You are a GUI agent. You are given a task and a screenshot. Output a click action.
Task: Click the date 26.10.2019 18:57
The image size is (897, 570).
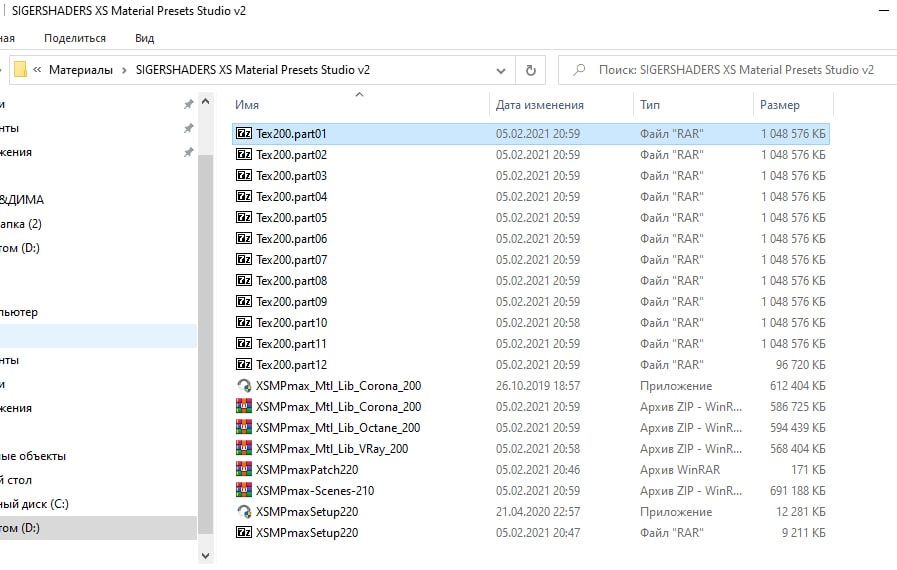click(x=538, y=386)
